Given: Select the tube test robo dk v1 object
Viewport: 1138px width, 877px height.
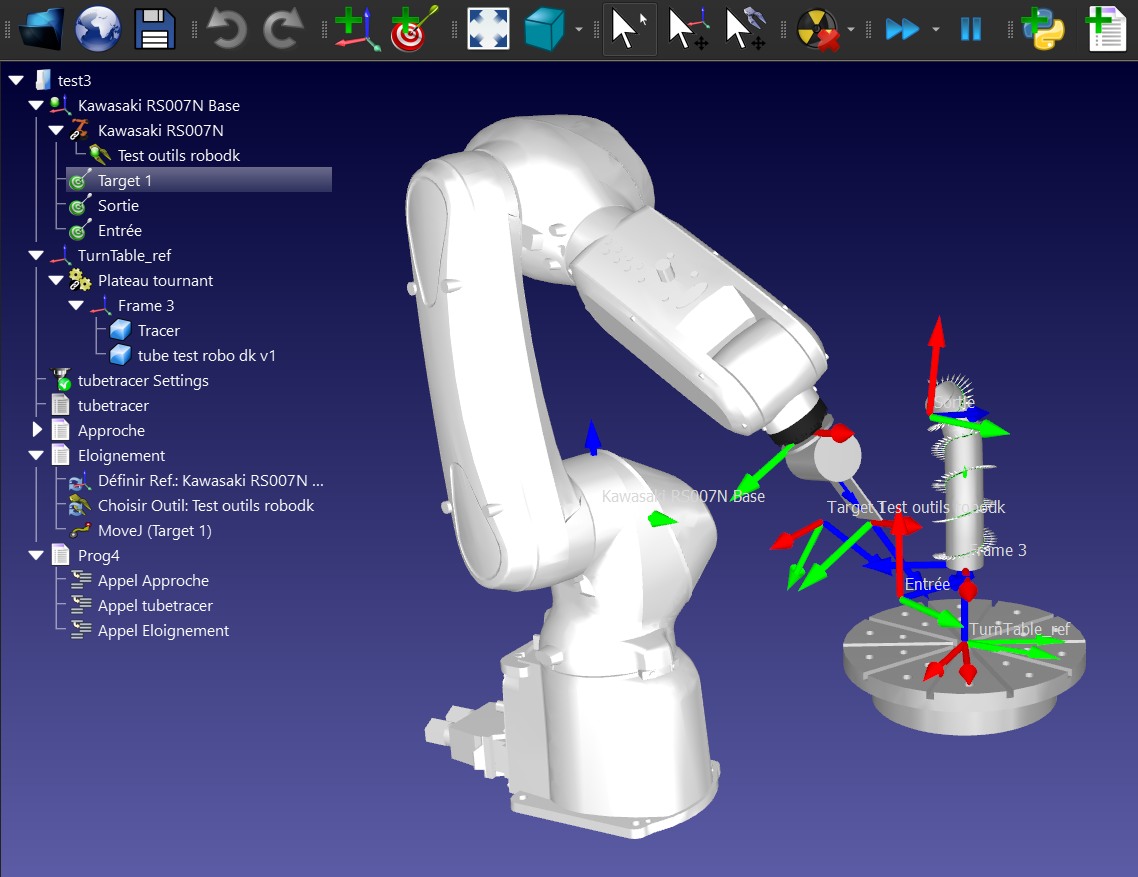Looking at the screenshot, I should coord(207,356).
